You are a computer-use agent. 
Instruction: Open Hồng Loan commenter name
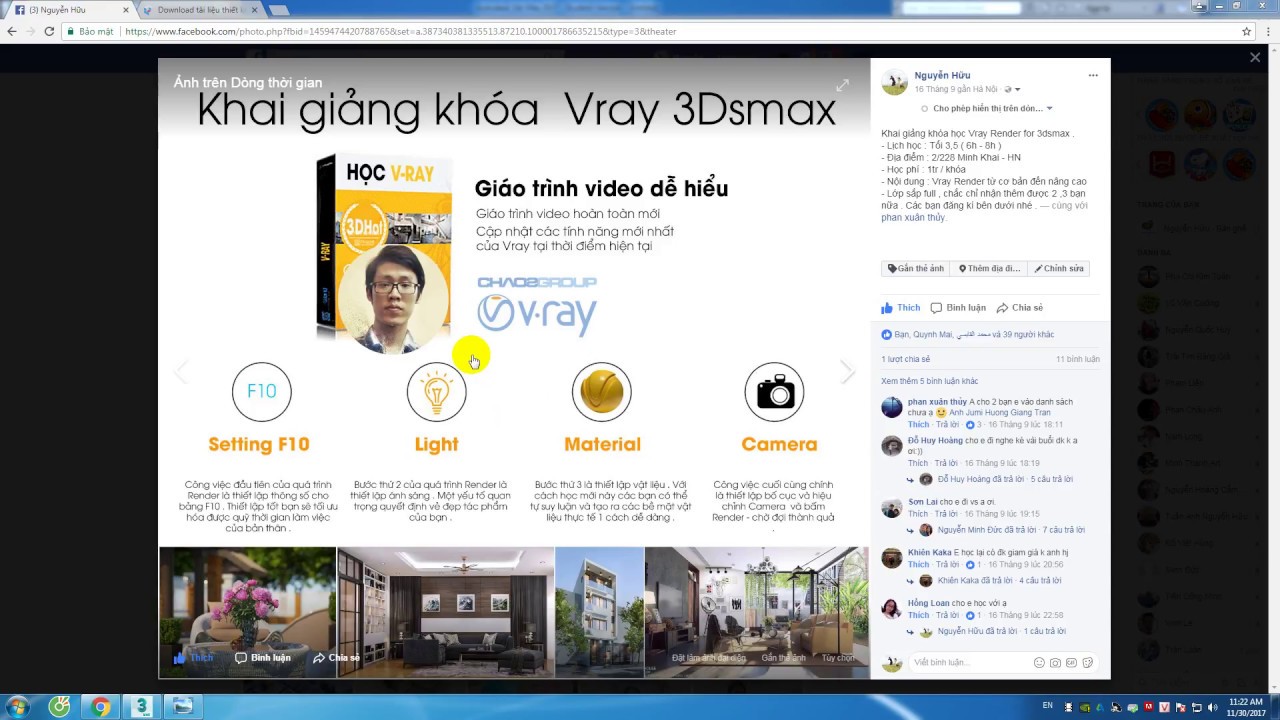coord(929,604)
